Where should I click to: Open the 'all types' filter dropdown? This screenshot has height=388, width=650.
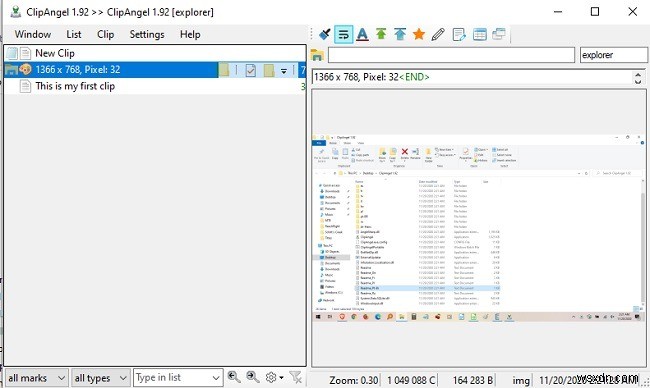click(101, 378)
